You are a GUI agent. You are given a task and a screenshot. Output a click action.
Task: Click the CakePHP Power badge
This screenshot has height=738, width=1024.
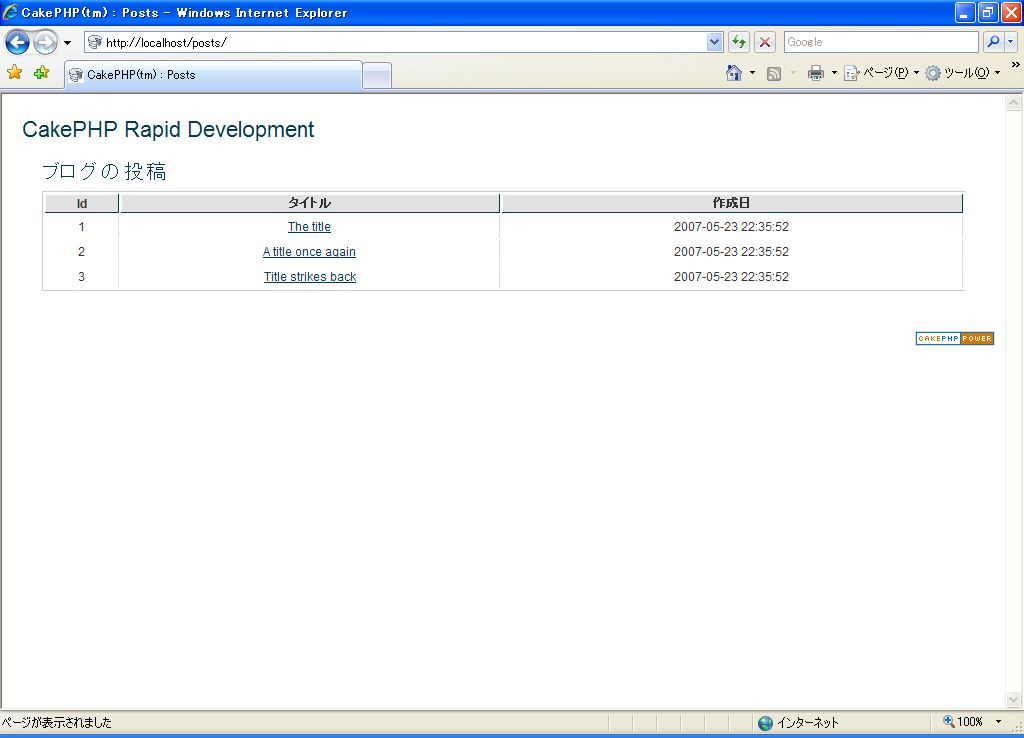tap(954, 338)
